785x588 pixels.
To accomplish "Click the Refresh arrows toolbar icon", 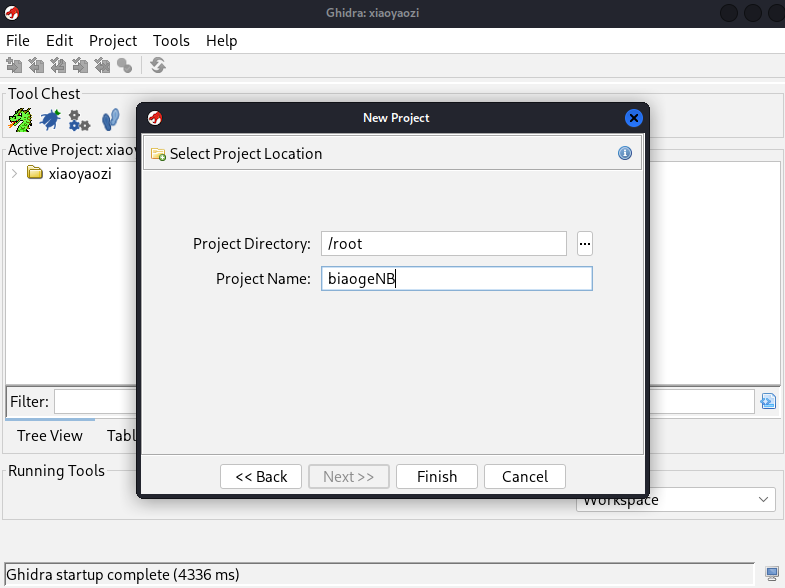I will click(x=158, y=66).
